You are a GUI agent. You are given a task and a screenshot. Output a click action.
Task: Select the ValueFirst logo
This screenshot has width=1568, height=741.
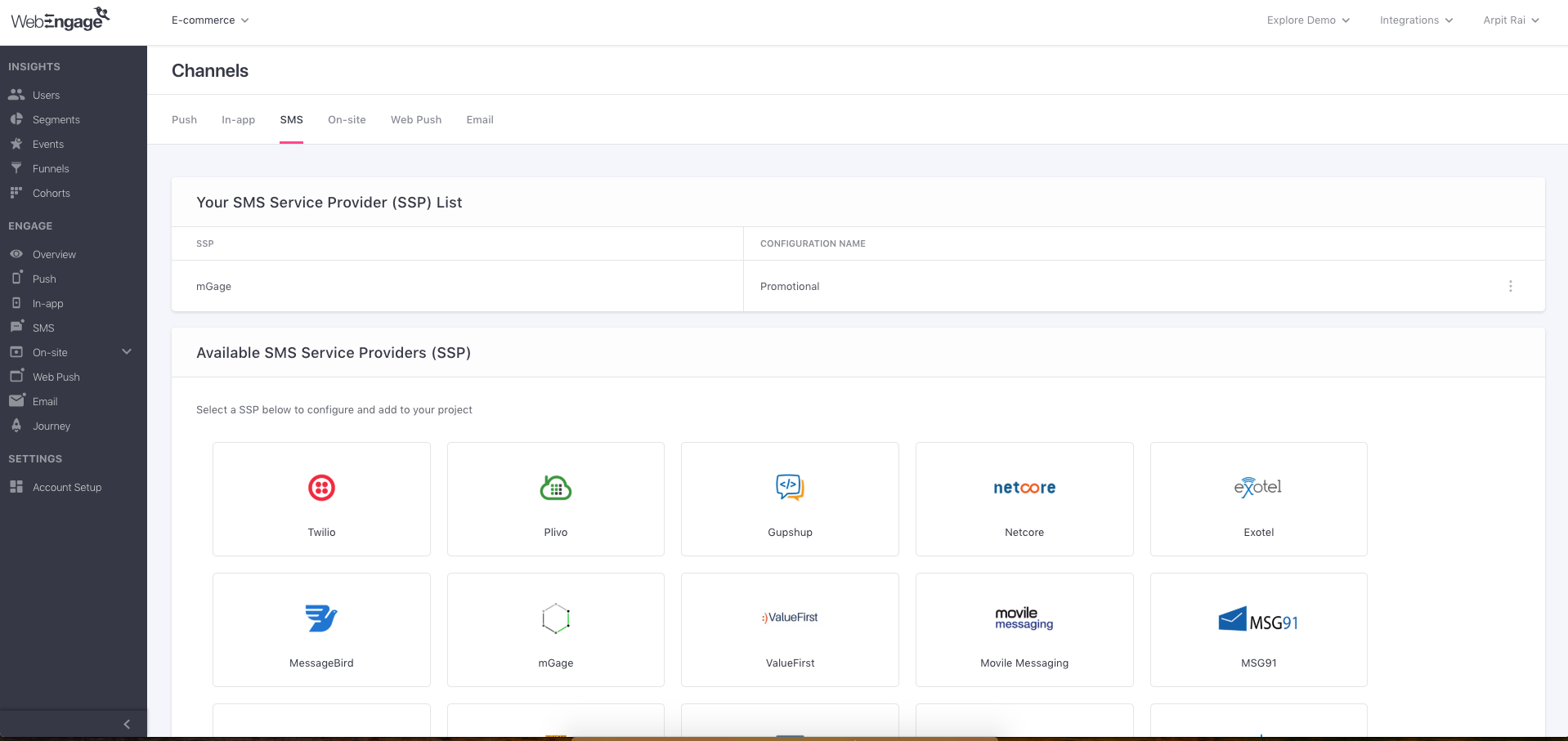(x=790, y=618)
